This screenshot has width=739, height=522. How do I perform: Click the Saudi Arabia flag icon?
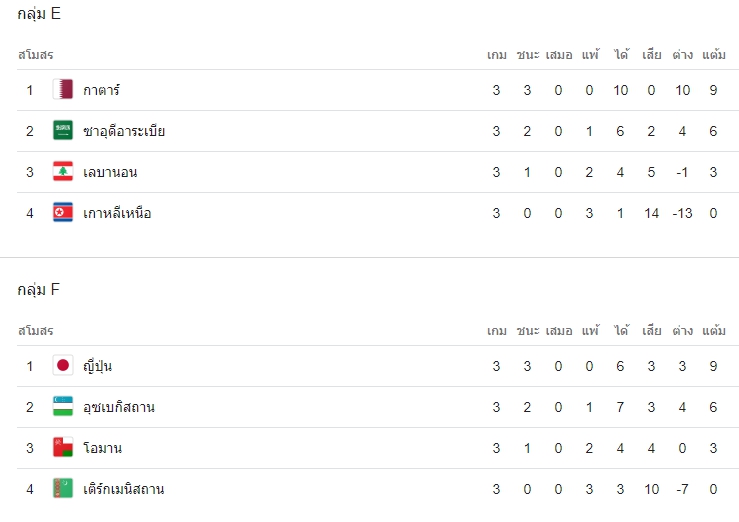[x=63, y=130]
